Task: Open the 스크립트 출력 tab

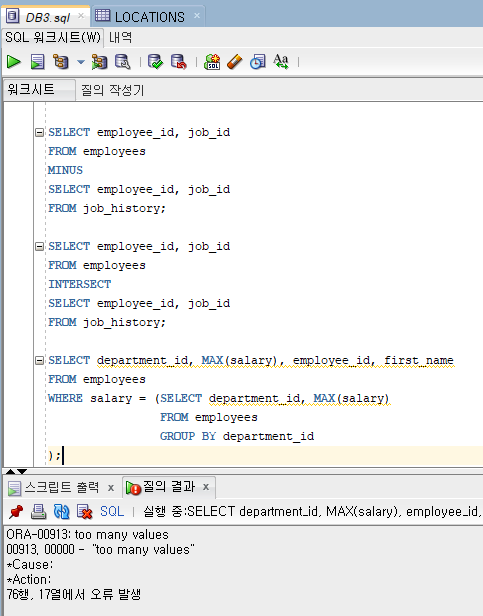Action: coord(62,488)
